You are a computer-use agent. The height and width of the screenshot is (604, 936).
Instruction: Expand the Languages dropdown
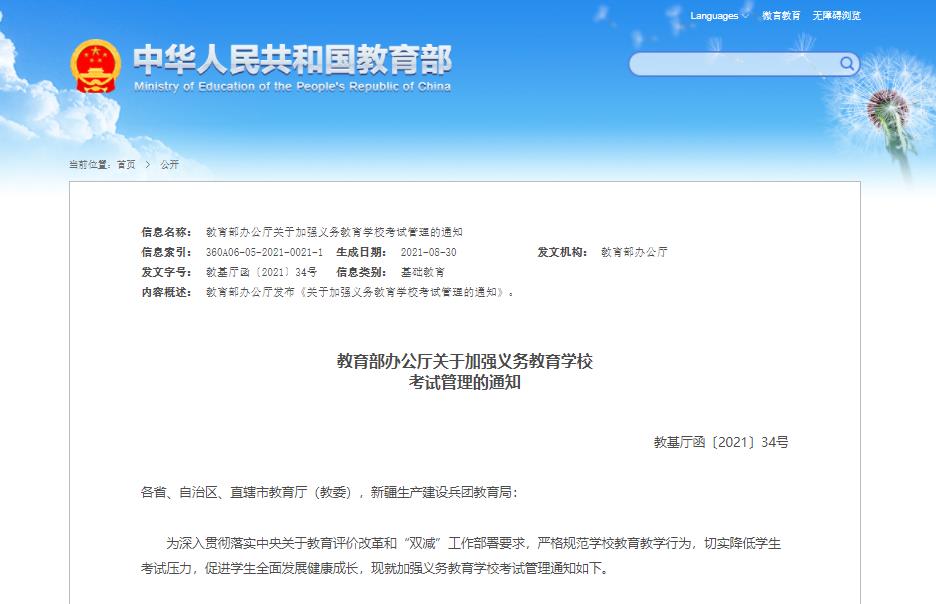pos(718,16)
